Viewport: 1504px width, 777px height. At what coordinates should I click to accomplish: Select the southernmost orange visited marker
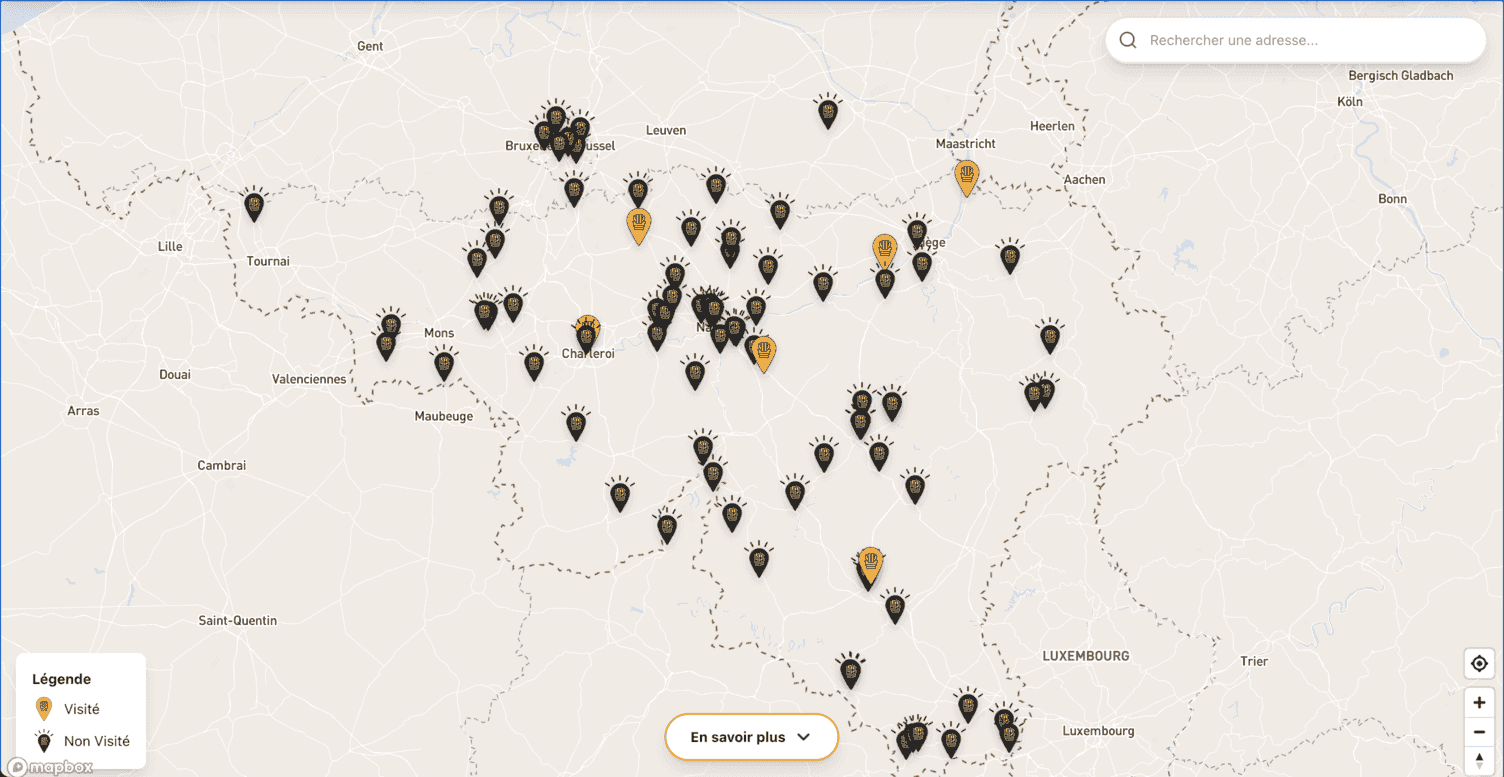(x=871, y=565)
